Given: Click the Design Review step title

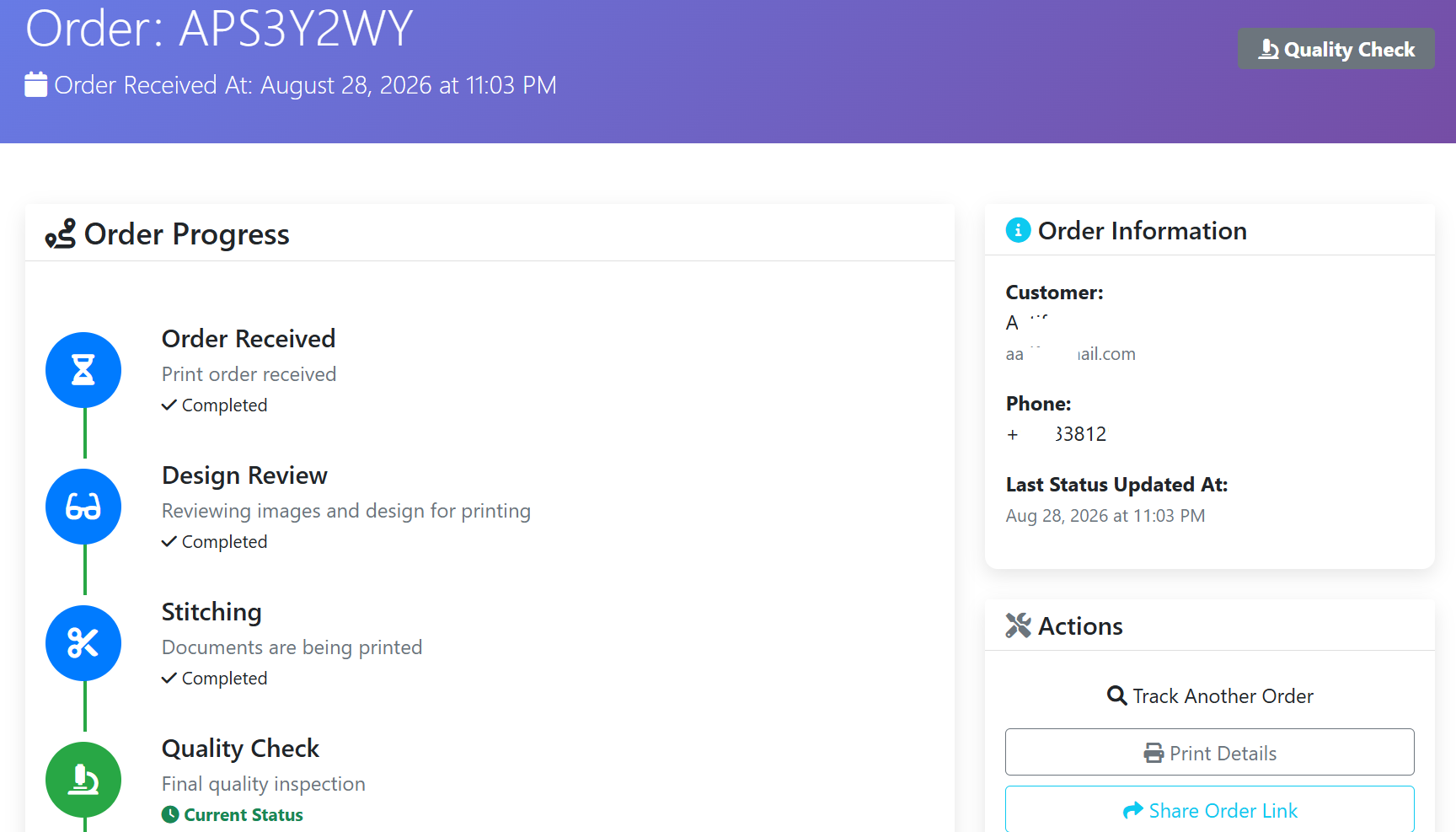Looking at the screenshot, I should pos(244,475).
